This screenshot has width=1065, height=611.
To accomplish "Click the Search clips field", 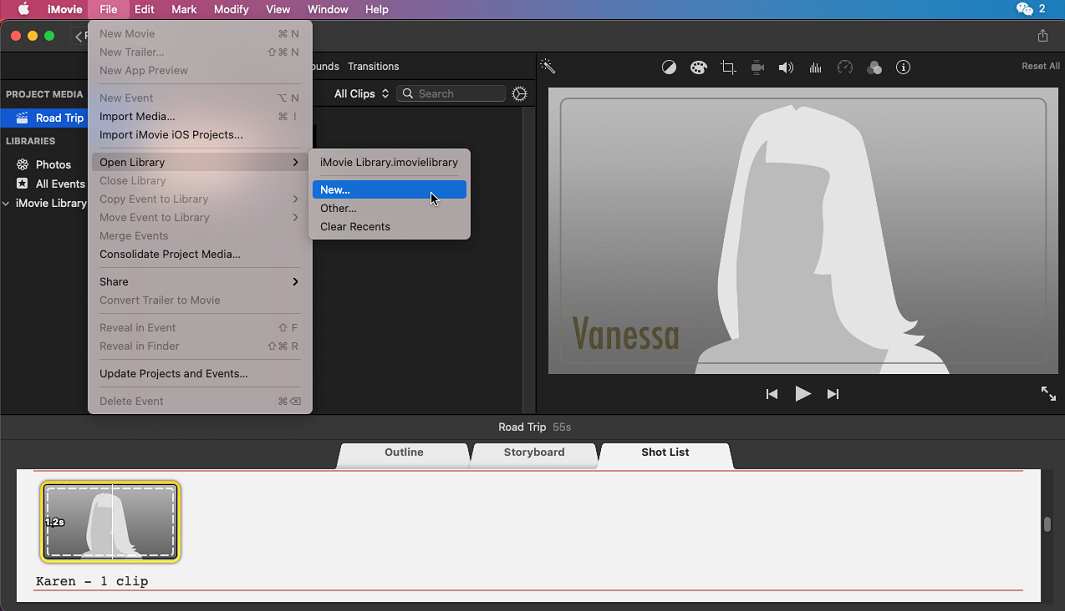I will [x=451, y=94].
